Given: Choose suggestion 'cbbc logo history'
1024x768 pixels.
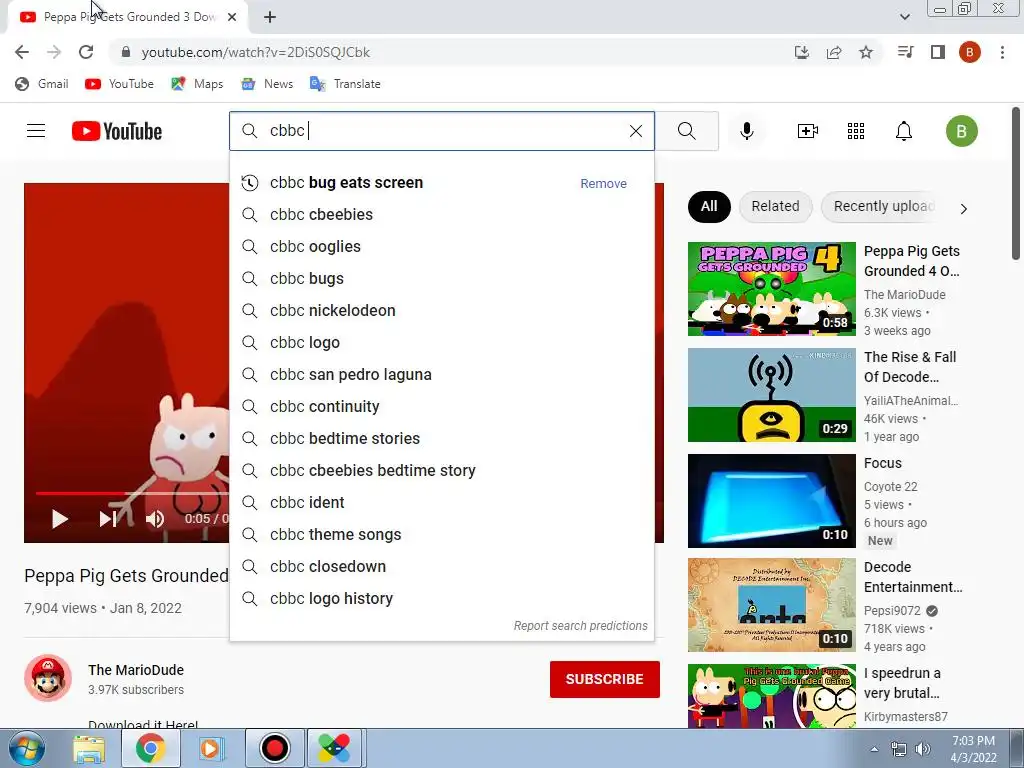Looking at the screenshot, I should (441, 598).
